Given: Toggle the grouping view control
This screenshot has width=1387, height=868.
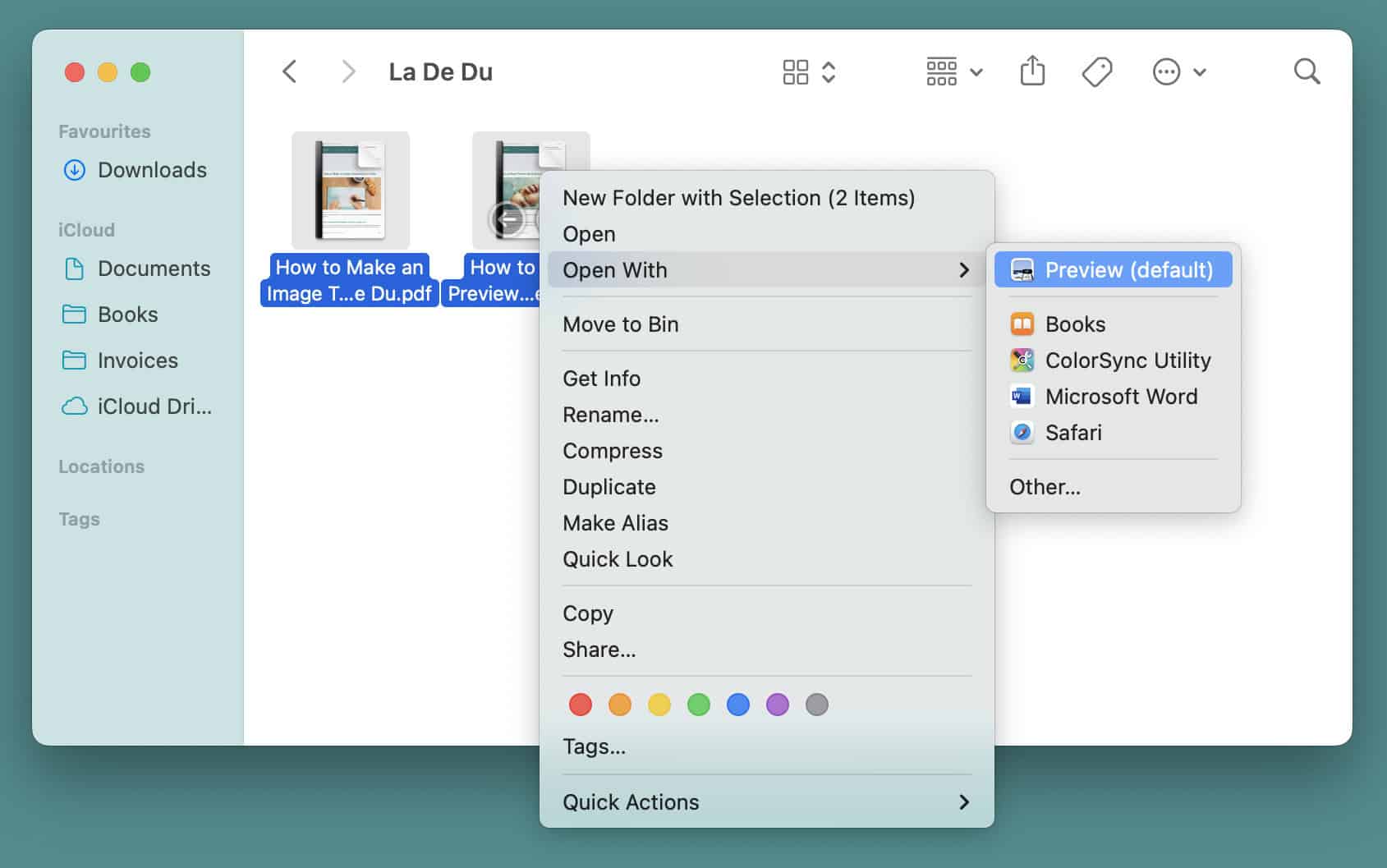Looking at the screenshot, I should (942, 71).
